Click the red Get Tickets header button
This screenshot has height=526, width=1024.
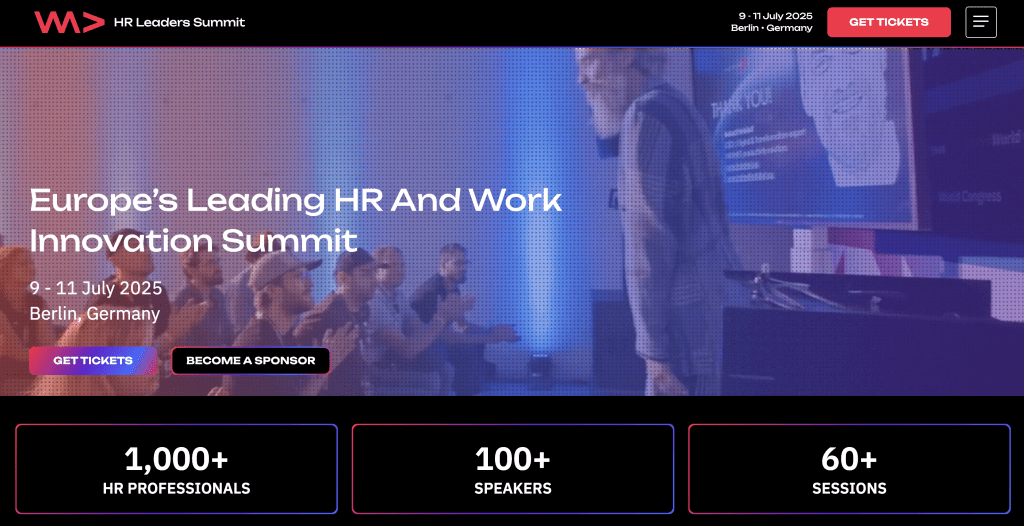(x=889, y=22)
